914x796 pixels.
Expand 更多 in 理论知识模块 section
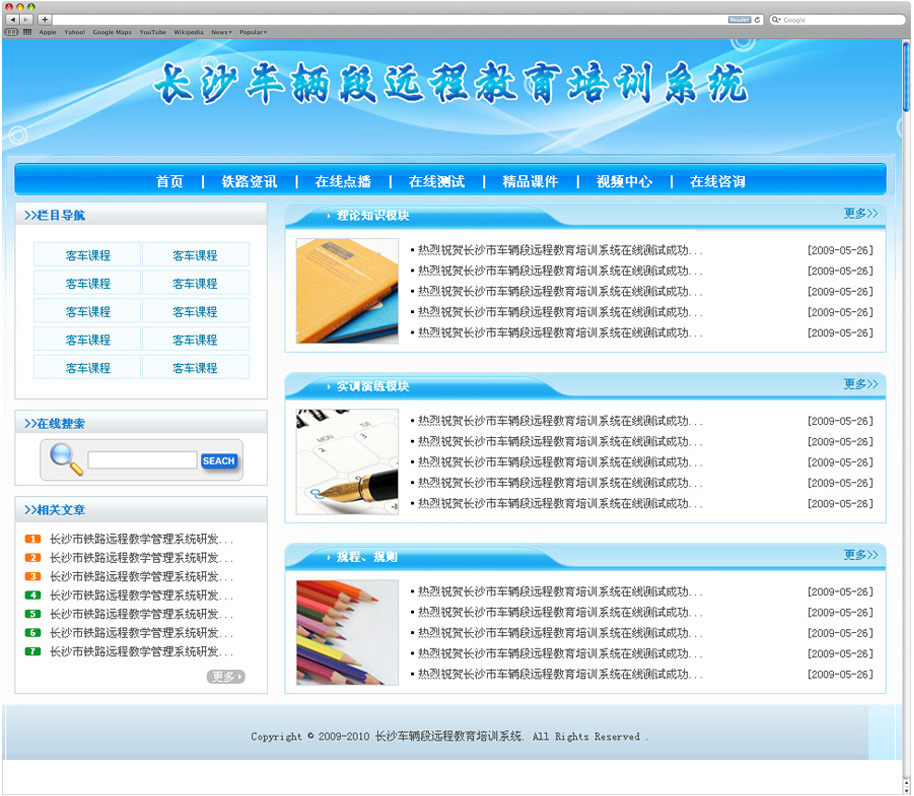[860, 213]
